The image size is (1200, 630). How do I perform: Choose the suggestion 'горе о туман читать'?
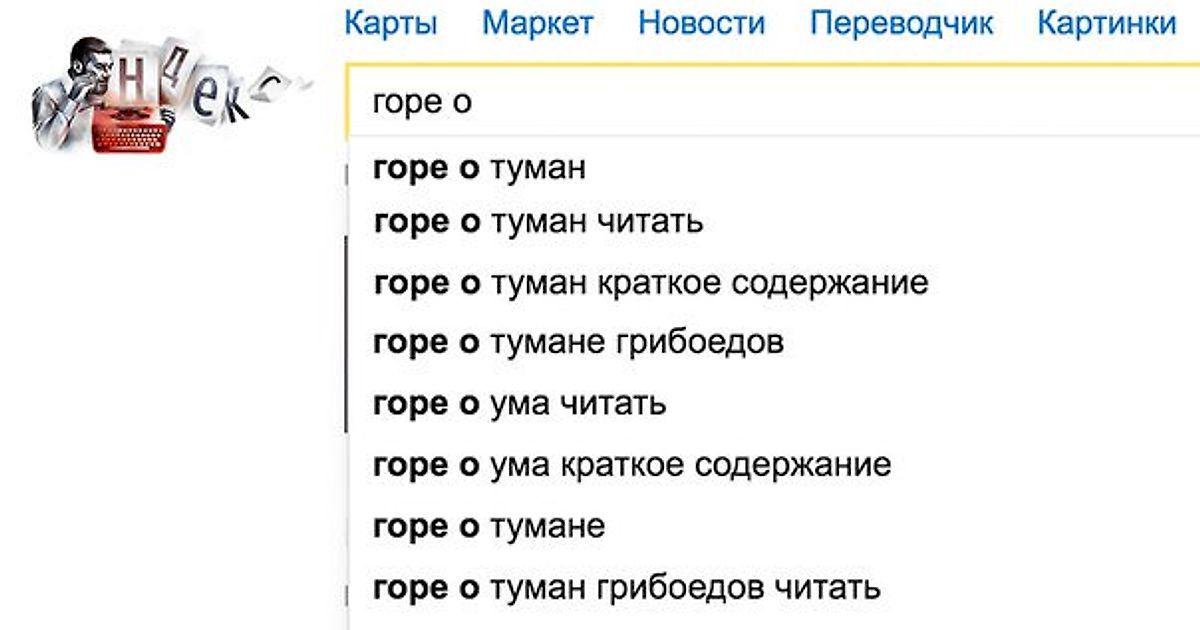click(538, 221)
